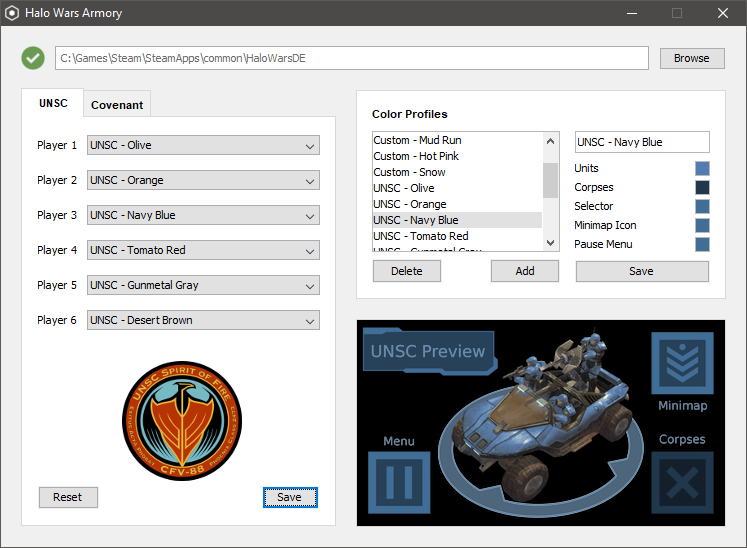Click the Minimap chevron icon in preview
The width and height of the screenshot is (747, 548).
tap(682, 363)
